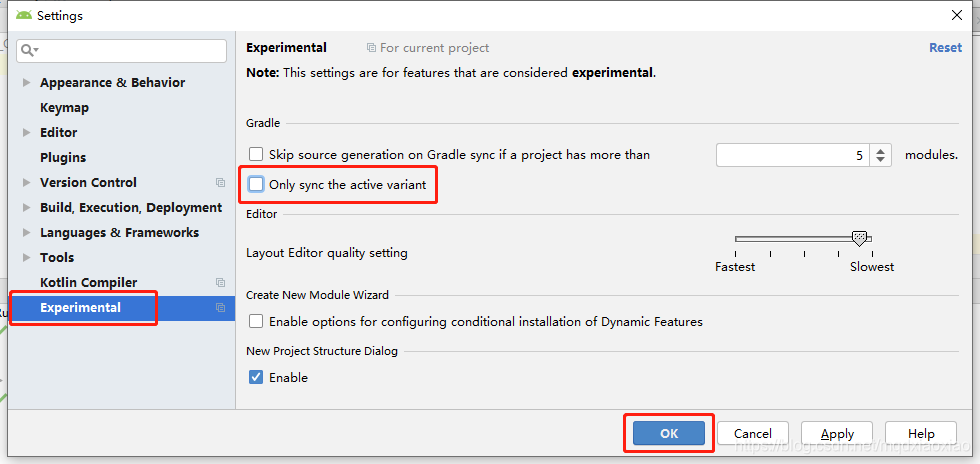The width and height of the screenshot is (980, 464).
Task: Click project-level icon beside Experimental
Action: tap(220, 308)
